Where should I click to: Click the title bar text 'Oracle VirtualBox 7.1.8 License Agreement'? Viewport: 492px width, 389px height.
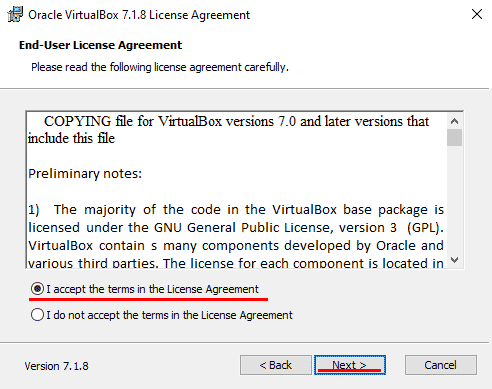139,15
